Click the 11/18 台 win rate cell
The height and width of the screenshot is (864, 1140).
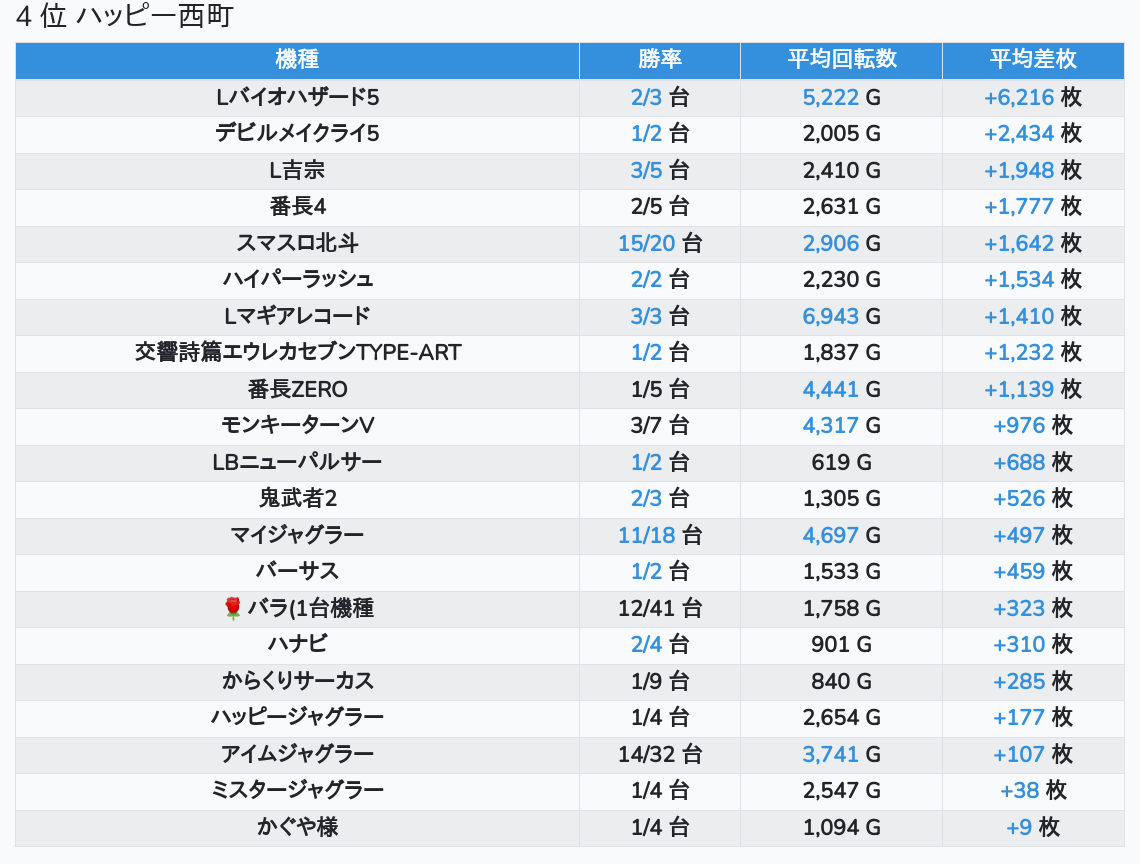[659, 535]
